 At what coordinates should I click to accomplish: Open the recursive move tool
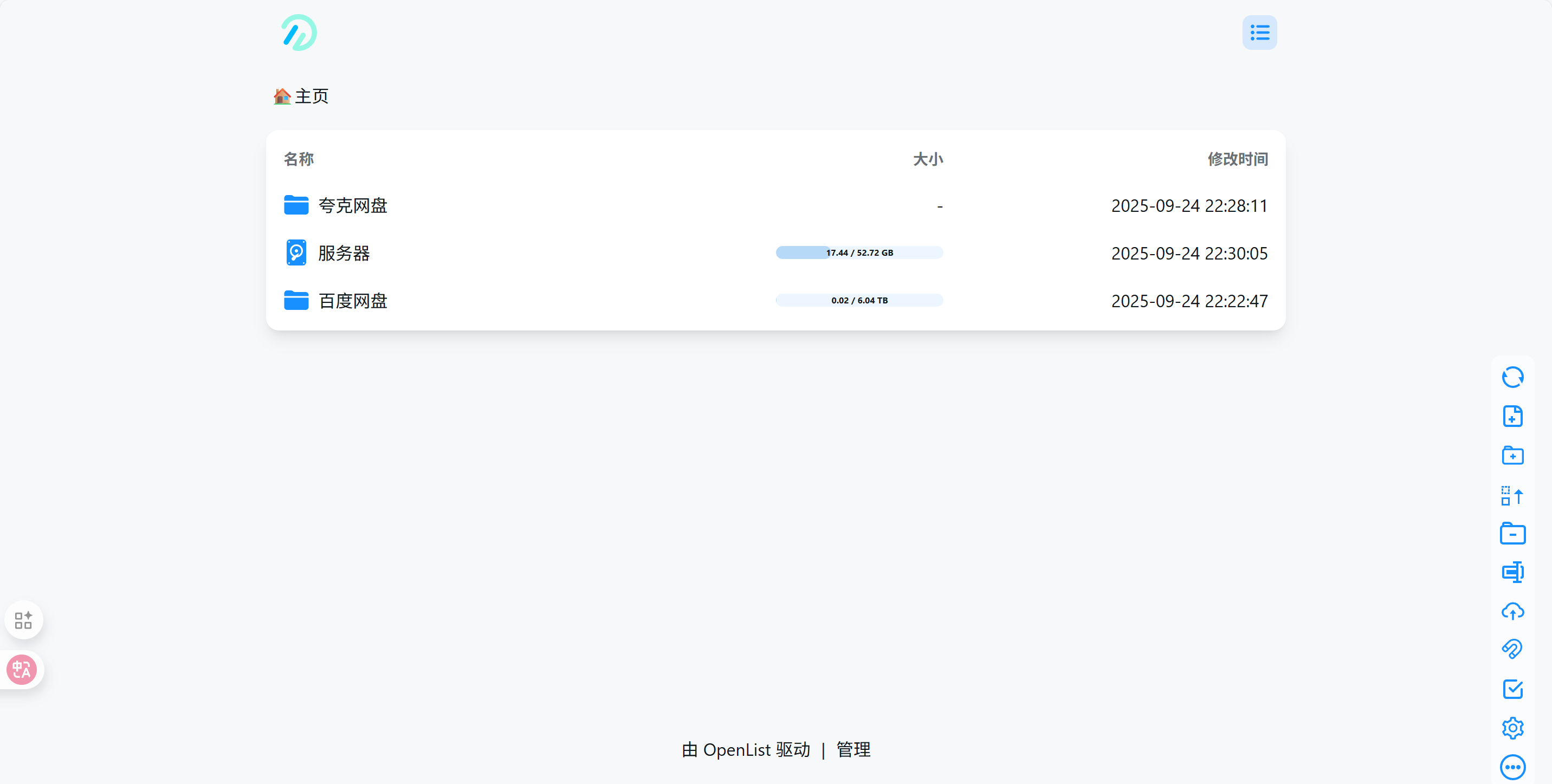point(1512,496)
